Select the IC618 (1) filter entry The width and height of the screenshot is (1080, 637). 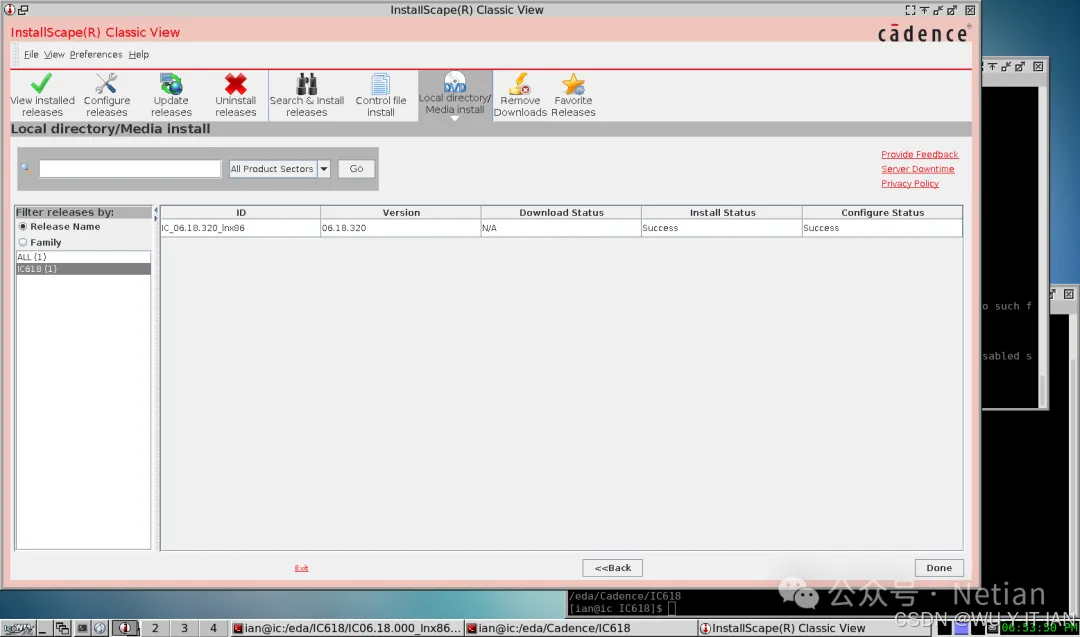pos(83,269)
